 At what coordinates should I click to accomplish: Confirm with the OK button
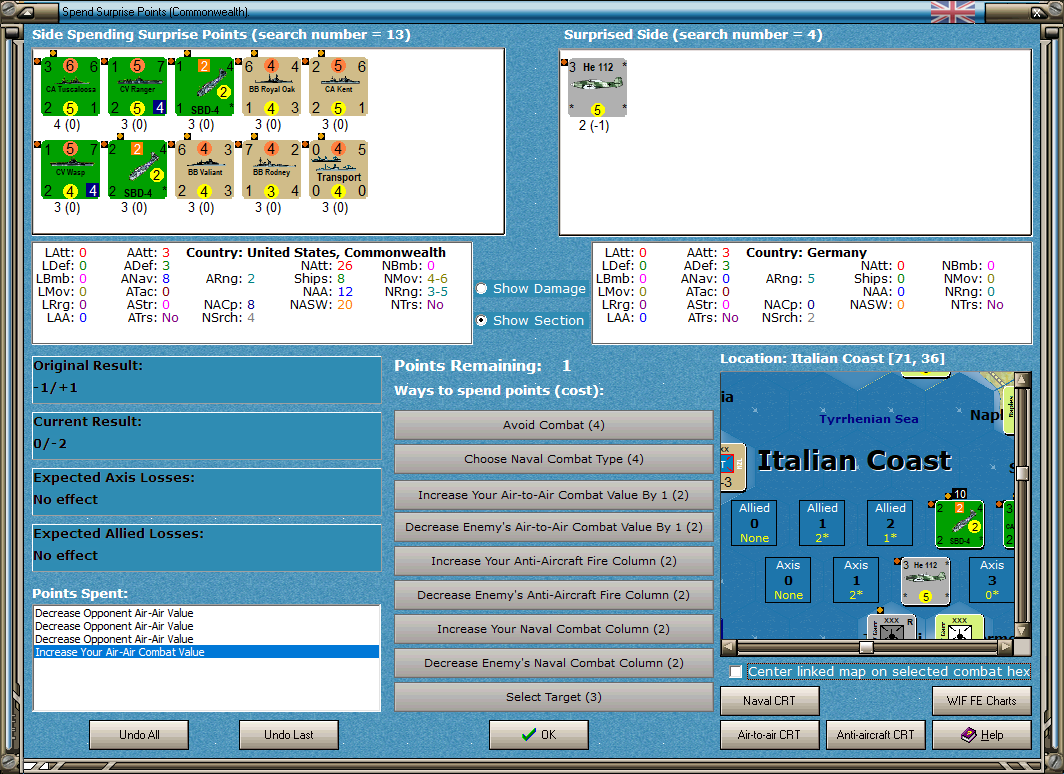coord(539,735)
